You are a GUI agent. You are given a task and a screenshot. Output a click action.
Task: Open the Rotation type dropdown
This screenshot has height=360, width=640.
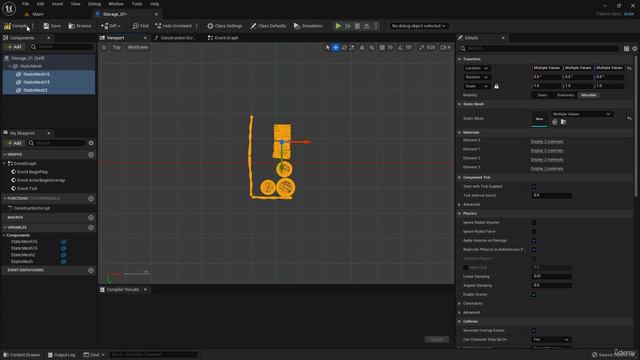click(x=477, y=77)
